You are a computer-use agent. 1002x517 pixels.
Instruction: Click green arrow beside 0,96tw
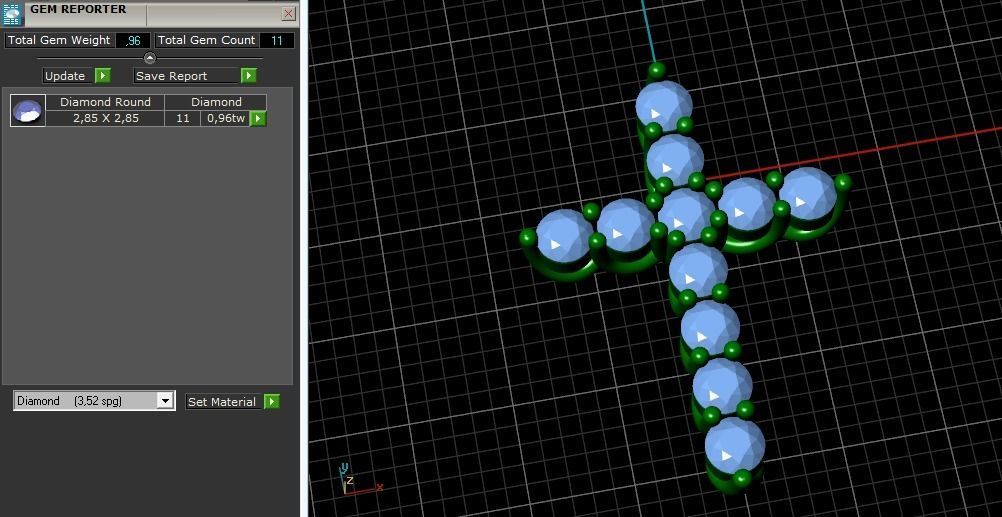pos(258,118)
